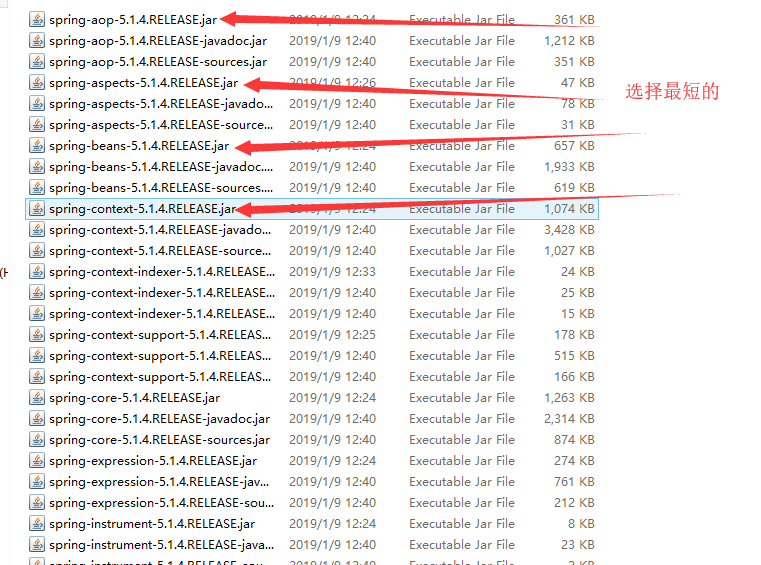Select file name spring-context-5.1.4.RELEASE.jar
Screen dimensions: 761x565
point(143,209)
